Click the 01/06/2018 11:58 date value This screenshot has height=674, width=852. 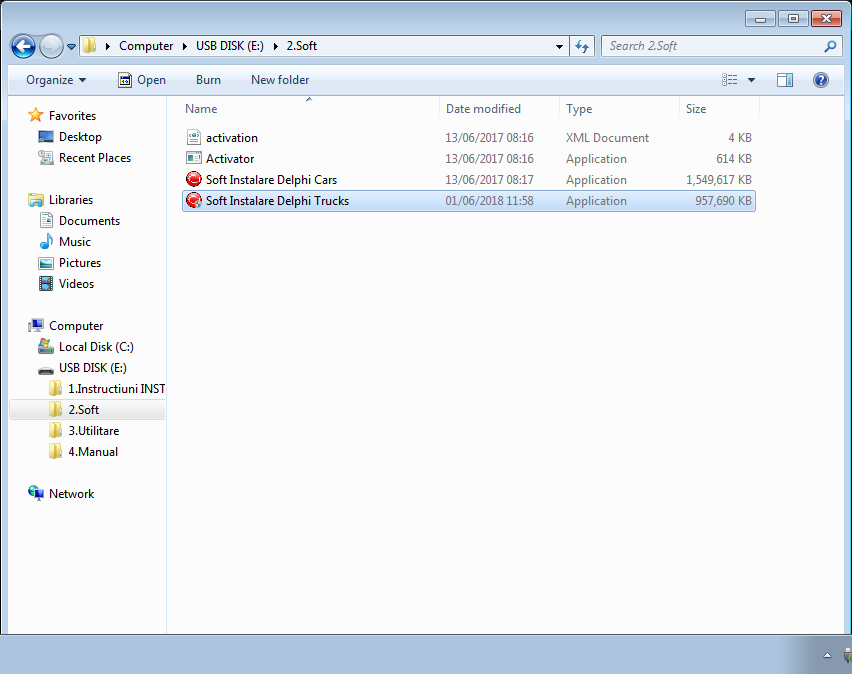coord(489,201)
